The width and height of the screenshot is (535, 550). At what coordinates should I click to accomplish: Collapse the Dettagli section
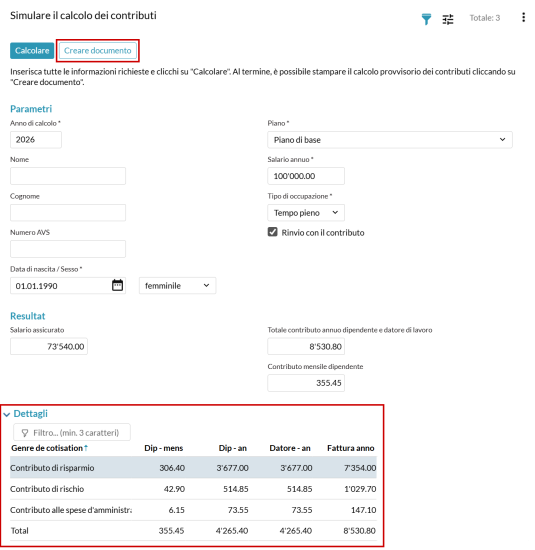[x=7, y=415]
